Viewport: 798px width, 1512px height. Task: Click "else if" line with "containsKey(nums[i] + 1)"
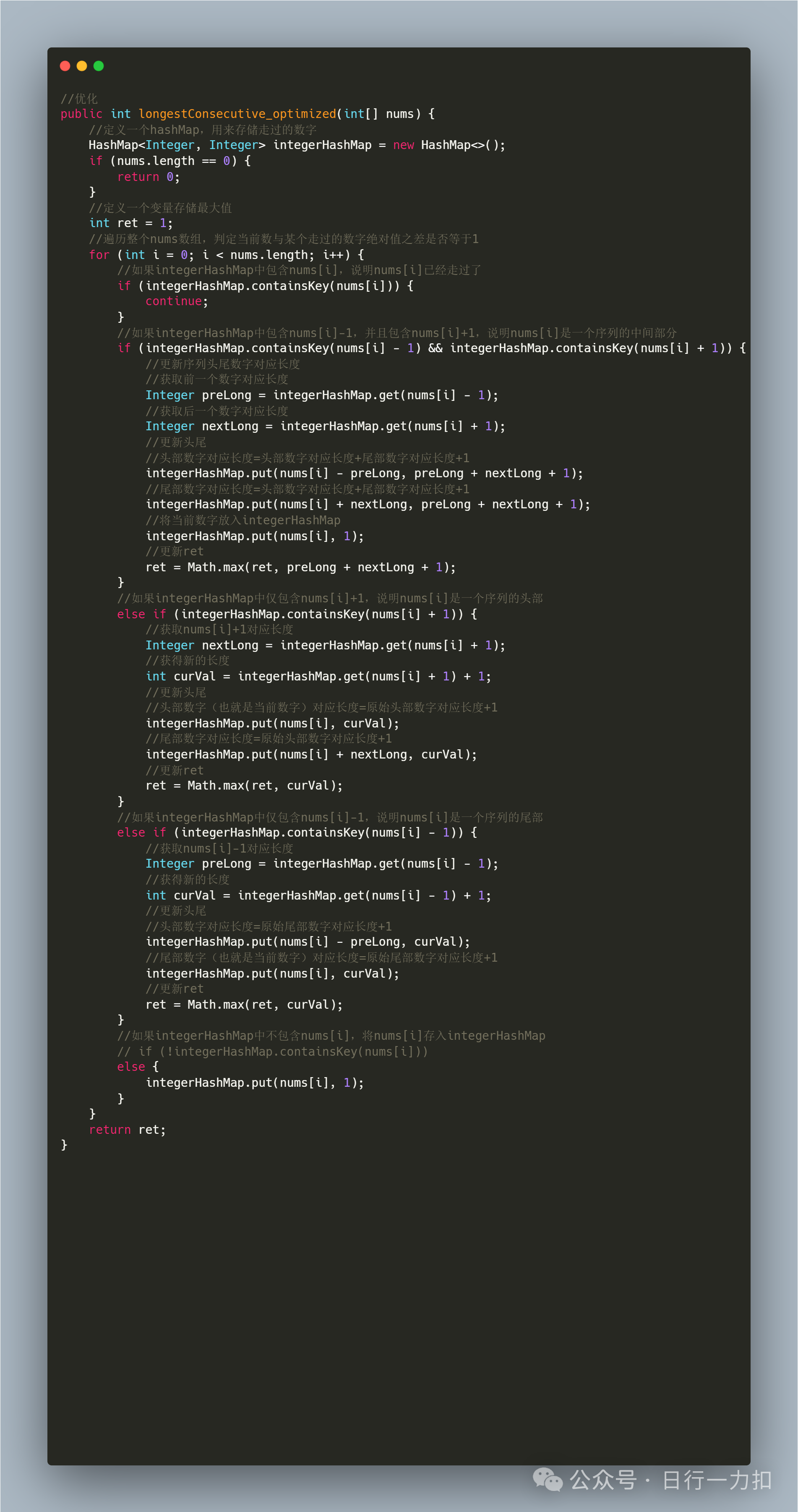tap(297, 614)
